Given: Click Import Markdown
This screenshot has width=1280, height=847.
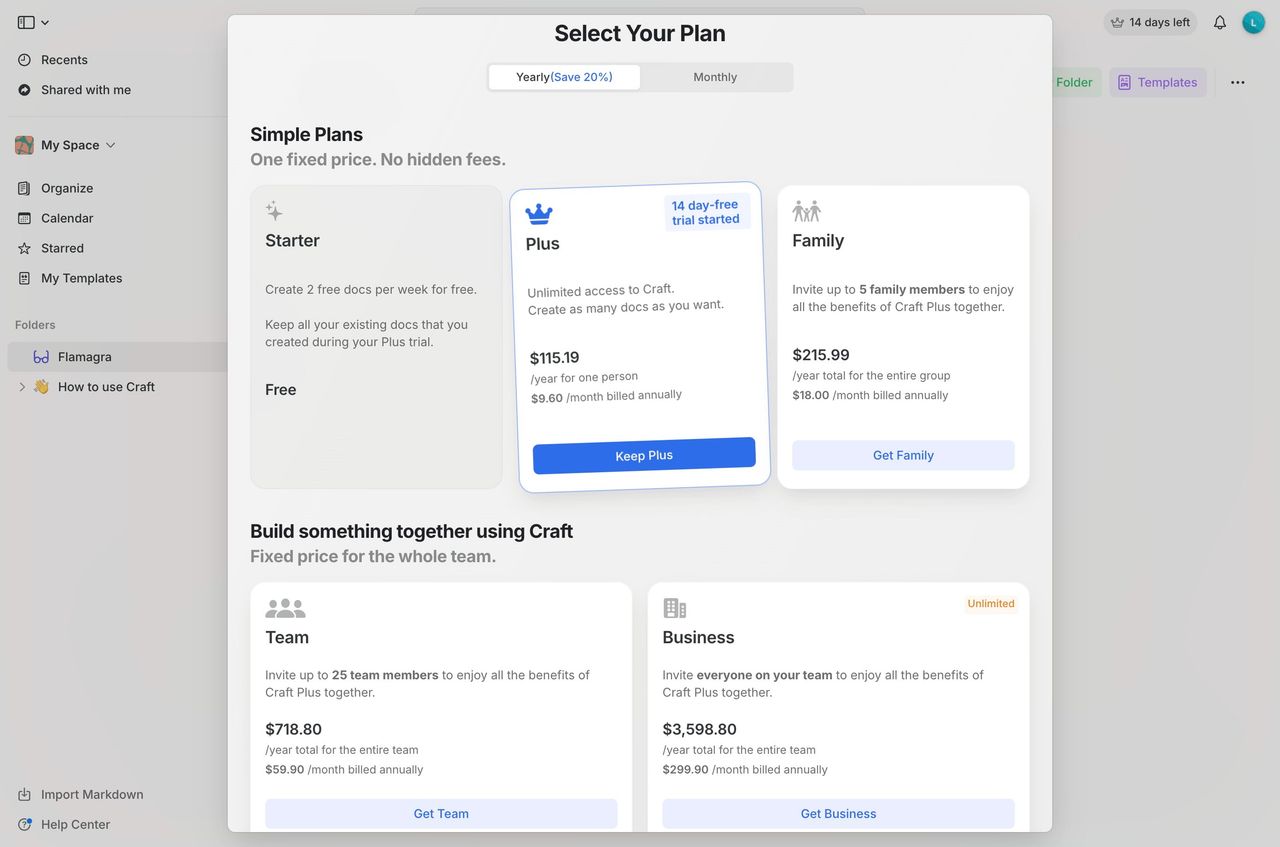Looking at the screenshot, I should 91,795.
